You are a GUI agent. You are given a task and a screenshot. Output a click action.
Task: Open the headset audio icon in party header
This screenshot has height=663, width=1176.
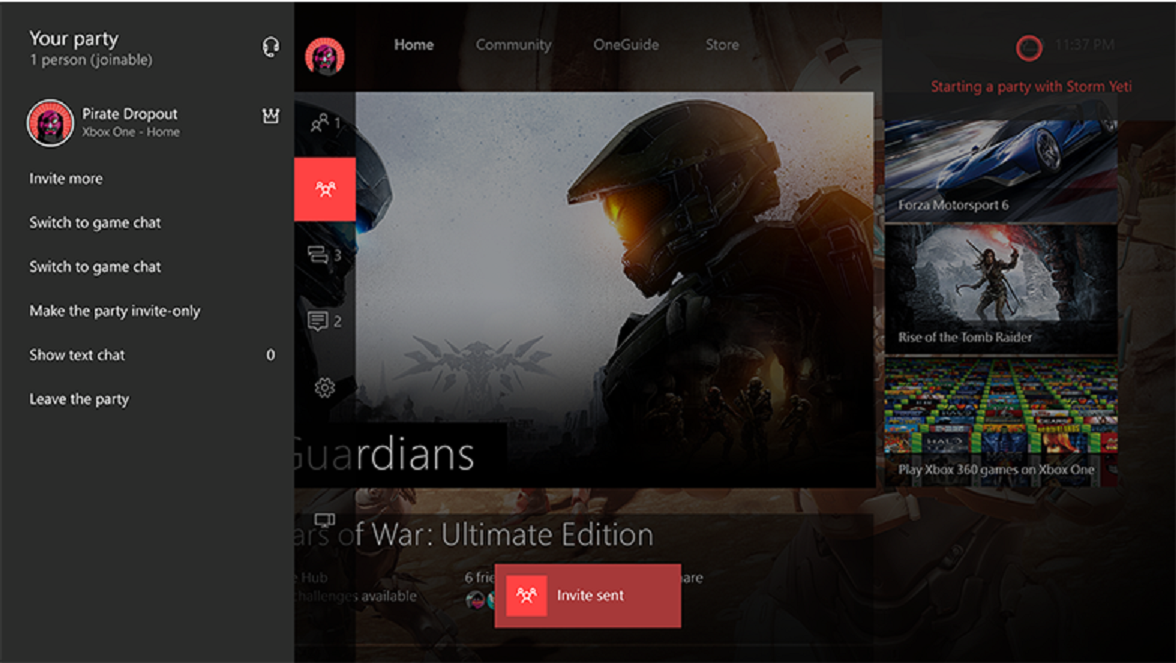(270, 47)
